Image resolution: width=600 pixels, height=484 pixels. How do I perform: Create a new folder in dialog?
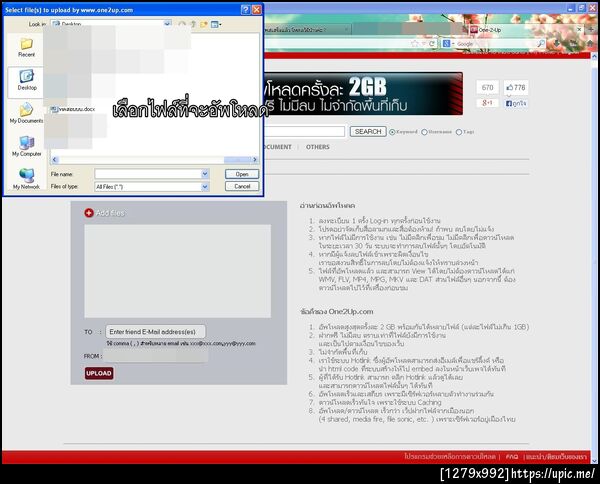[x=204, y=24]
